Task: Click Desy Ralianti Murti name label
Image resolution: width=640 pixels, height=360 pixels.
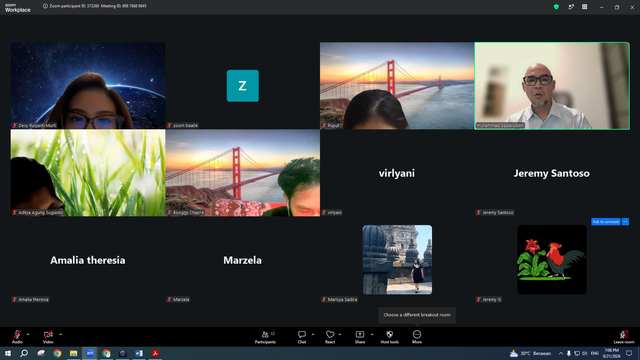Action: coord(35,125)
